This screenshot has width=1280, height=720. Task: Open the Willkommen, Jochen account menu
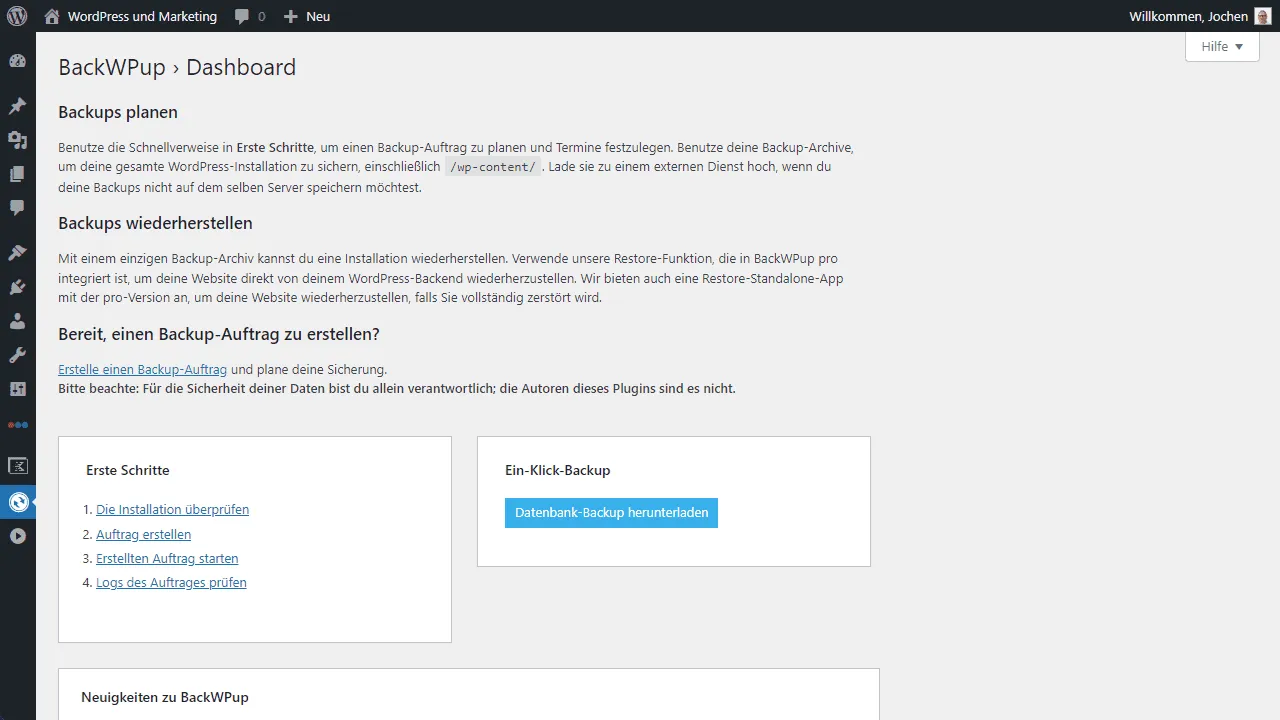tap(1188, 16)
